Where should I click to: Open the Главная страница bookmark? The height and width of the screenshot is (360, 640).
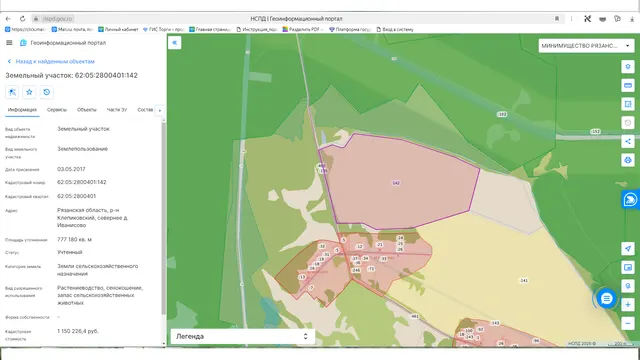[210, 29]
